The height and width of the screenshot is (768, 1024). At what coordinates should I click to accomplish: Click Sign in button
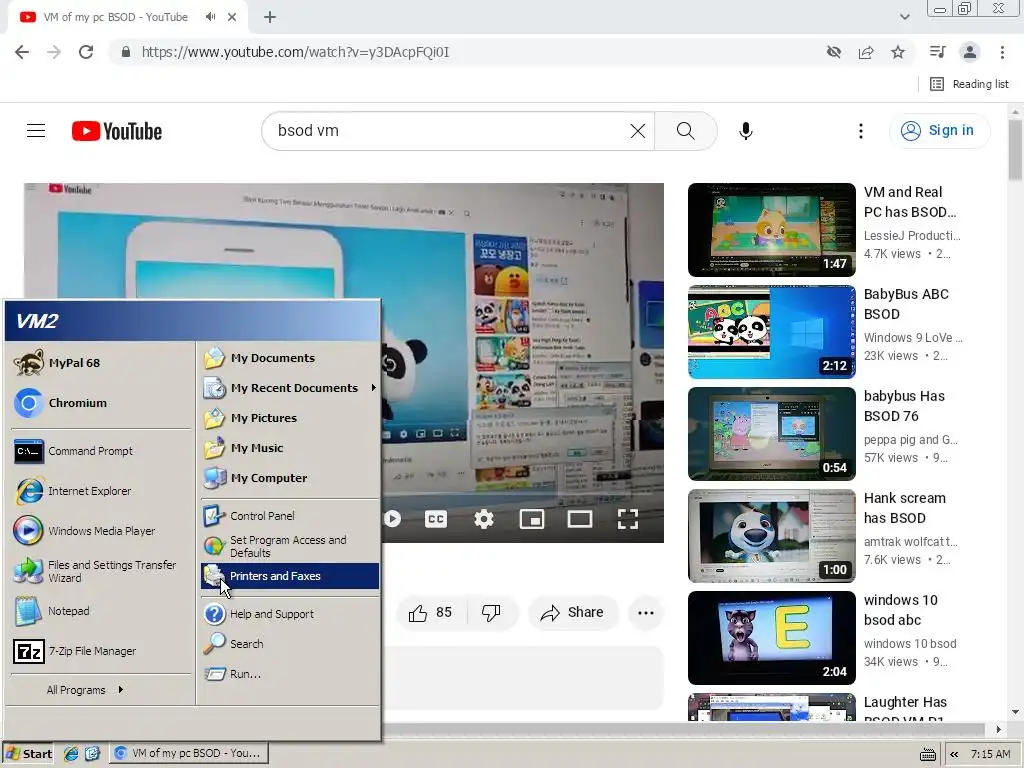click(x=939, y=131)
